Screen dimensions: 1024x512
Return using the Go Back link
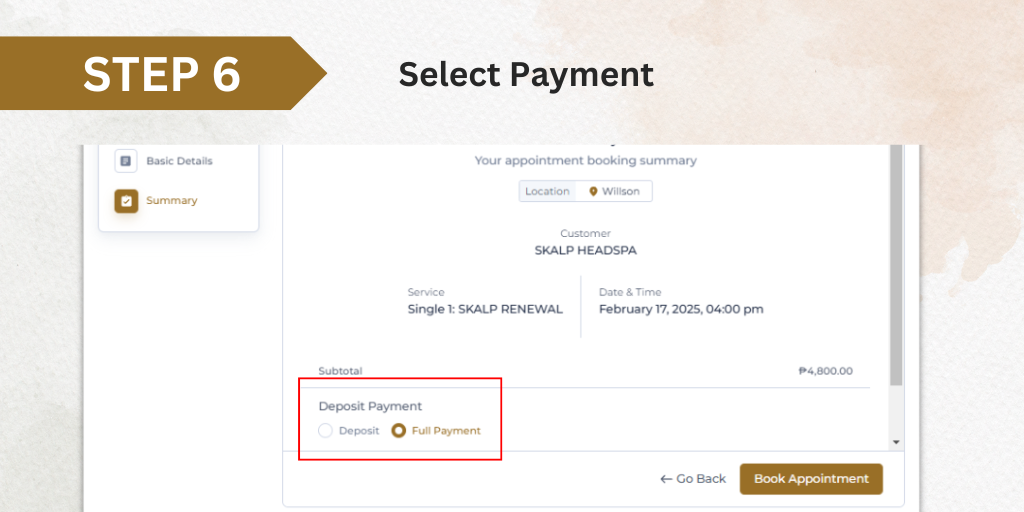(x=693, y=479)
